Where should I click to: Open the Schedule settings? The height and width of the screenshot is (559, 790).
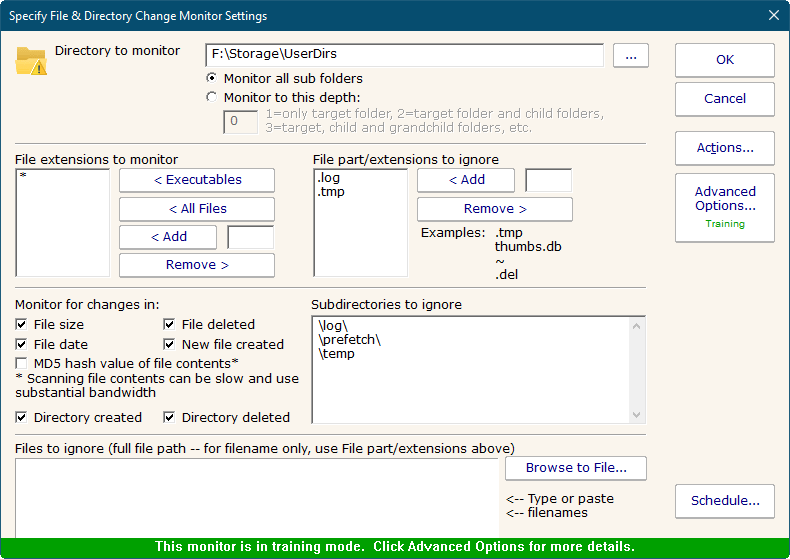click(724, 501)
